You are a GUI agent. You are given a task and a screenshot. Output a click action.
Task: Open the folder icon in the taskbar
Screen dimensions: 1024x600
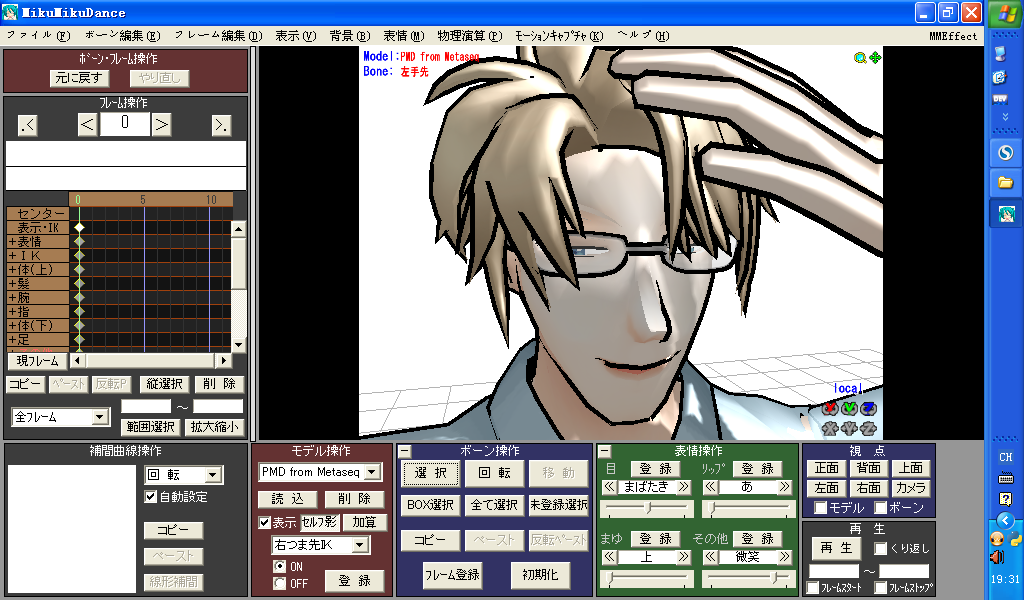(1005, 183)
